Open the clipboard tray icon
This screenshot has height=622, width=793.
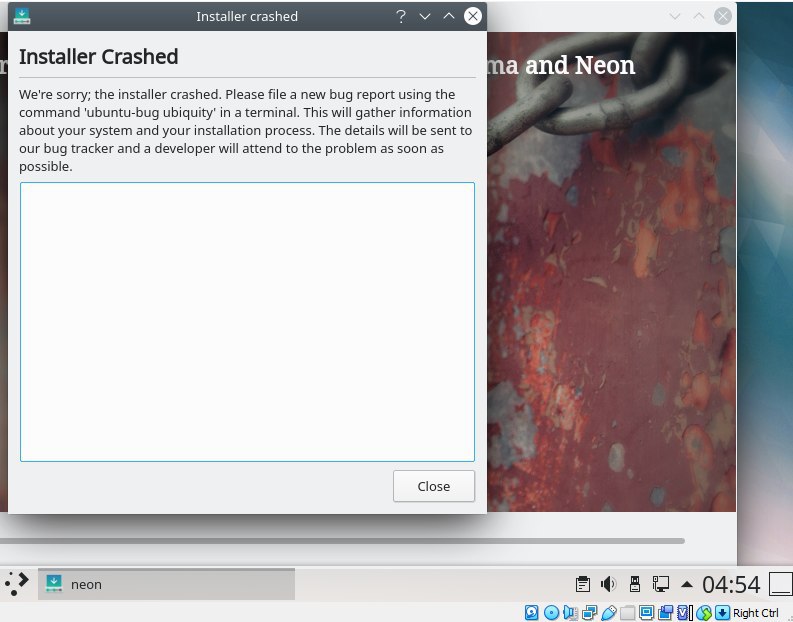pos(583,584)
